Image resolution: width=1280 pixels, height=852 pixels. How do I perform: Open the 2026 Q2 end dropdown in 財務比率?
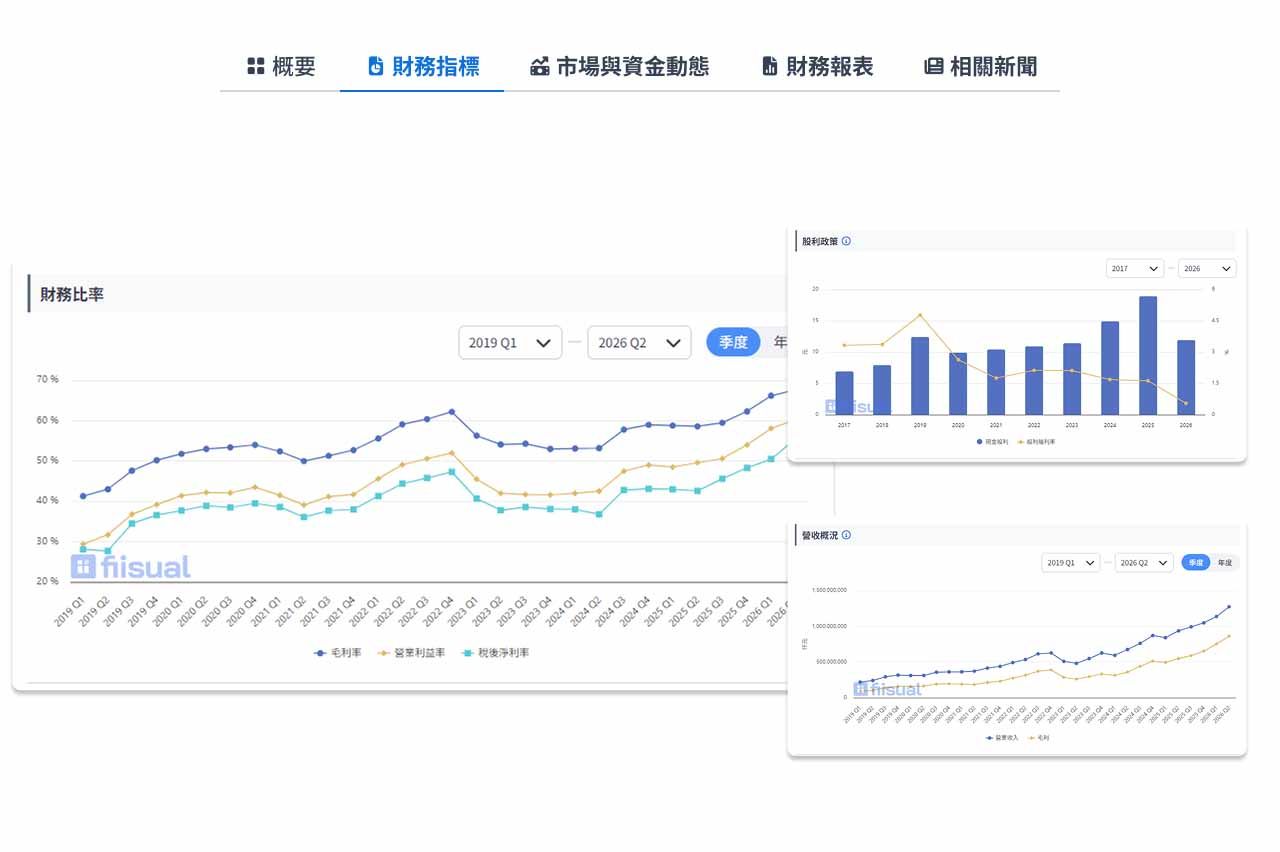coord(639,342)
